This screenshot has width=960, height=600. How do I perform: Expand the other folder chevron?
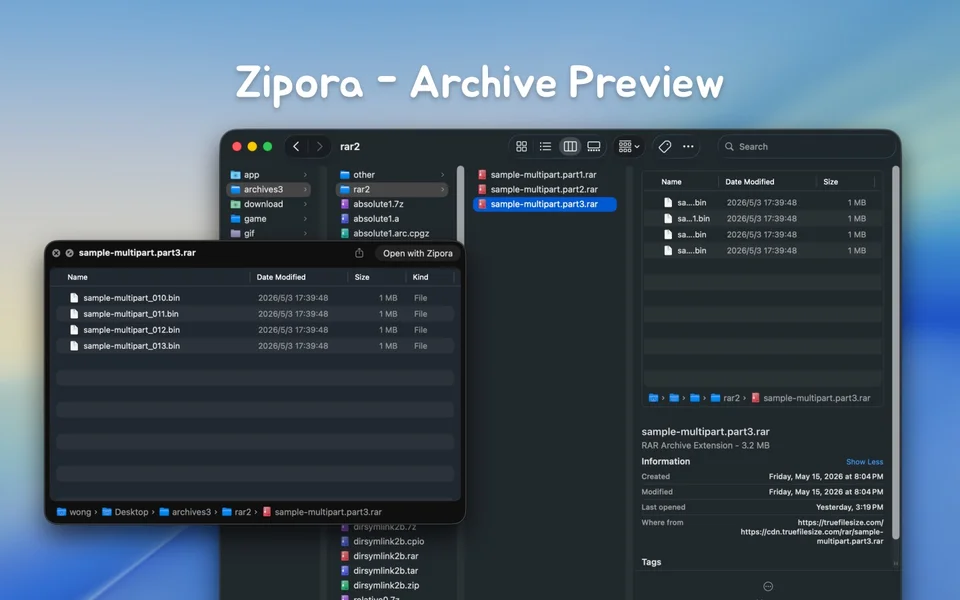[442, 174]
